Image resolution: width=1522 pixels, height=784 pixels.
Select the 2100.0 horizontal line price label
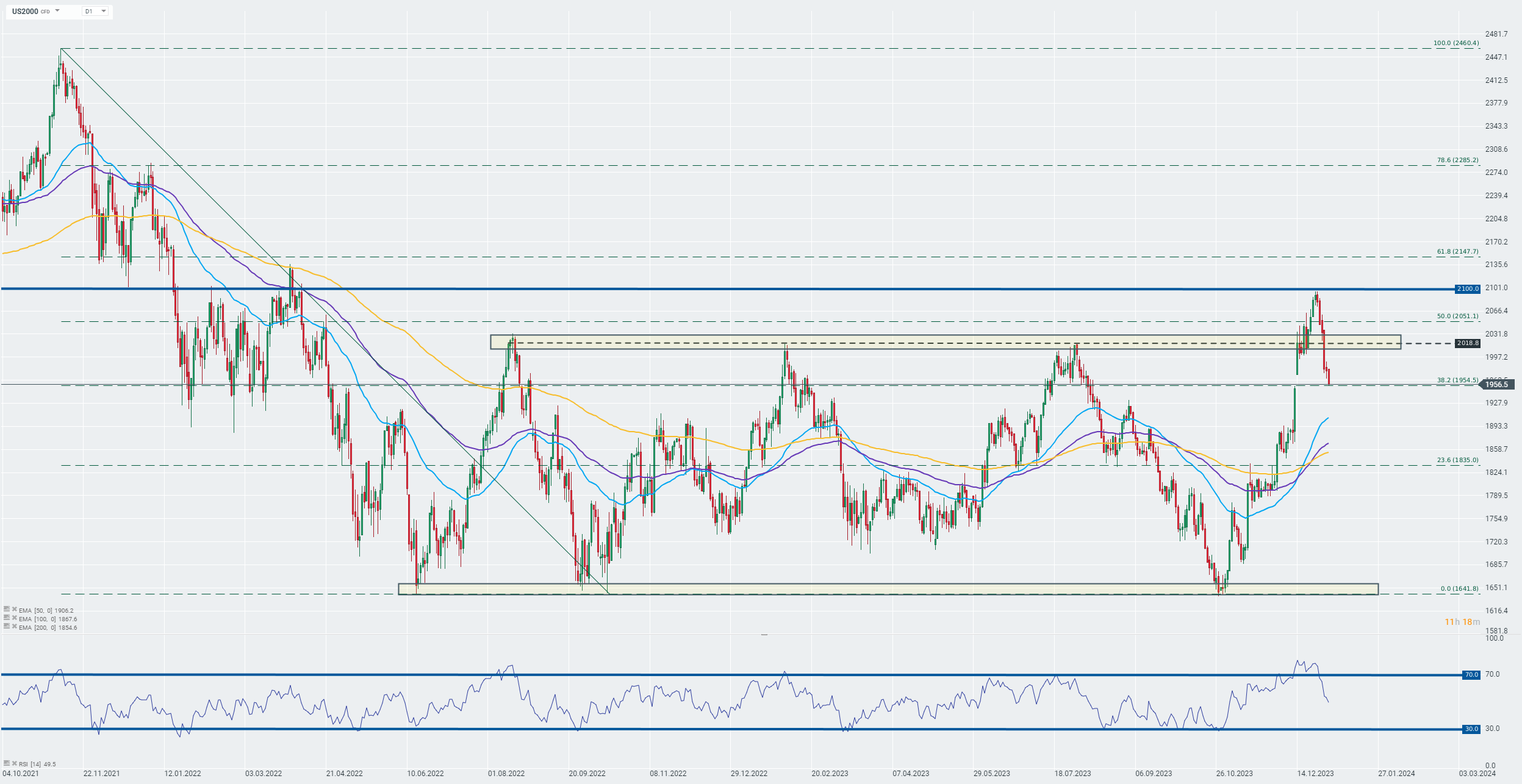(1468, 289)
